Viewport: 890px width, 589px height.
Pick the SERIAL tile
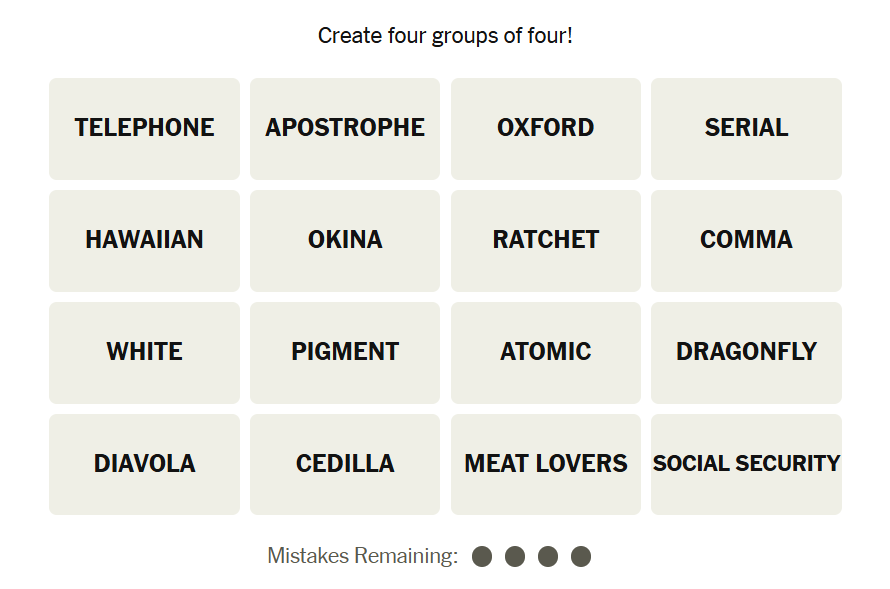click(746, 129)
